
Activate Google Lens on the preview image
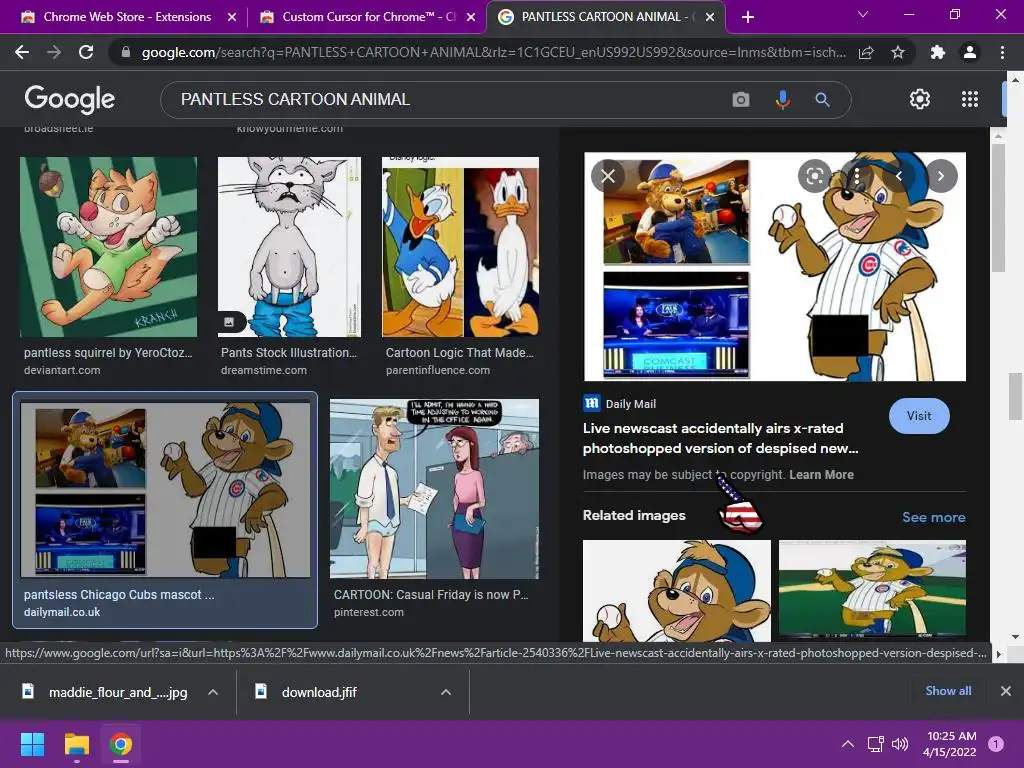(814, 176)
